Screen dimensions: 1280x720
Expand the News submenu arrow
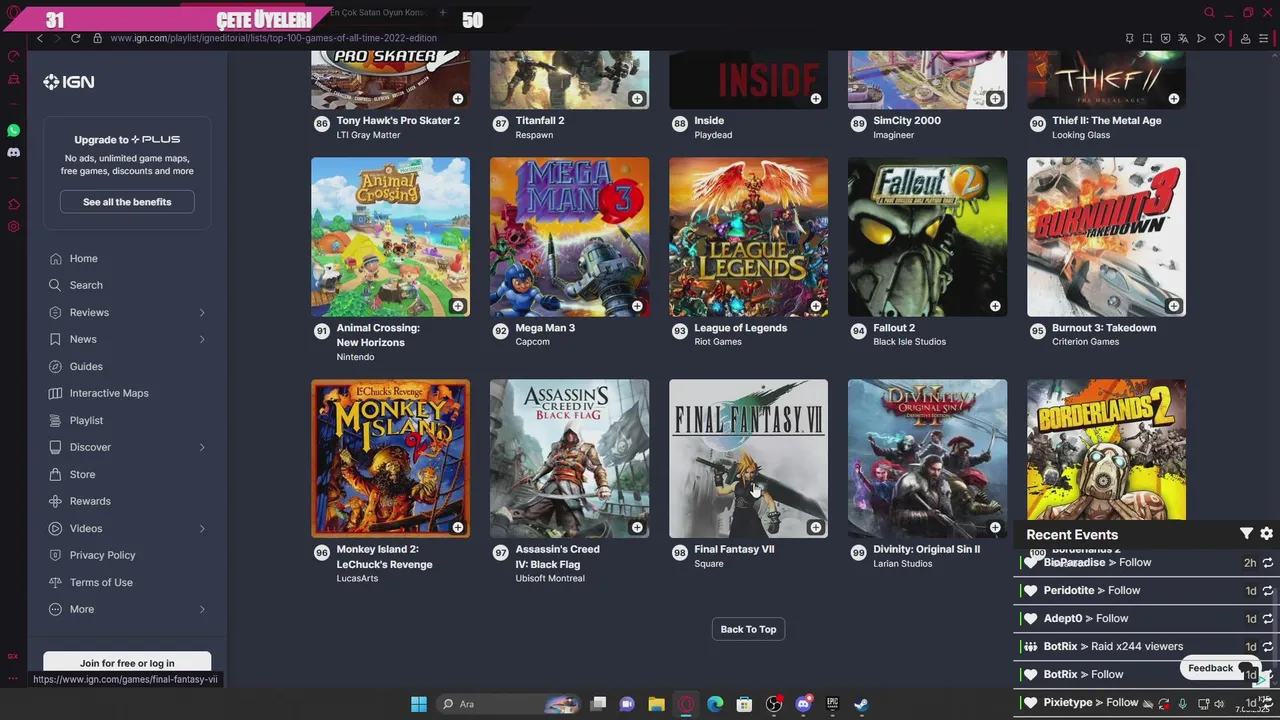[x=202, y=340]
